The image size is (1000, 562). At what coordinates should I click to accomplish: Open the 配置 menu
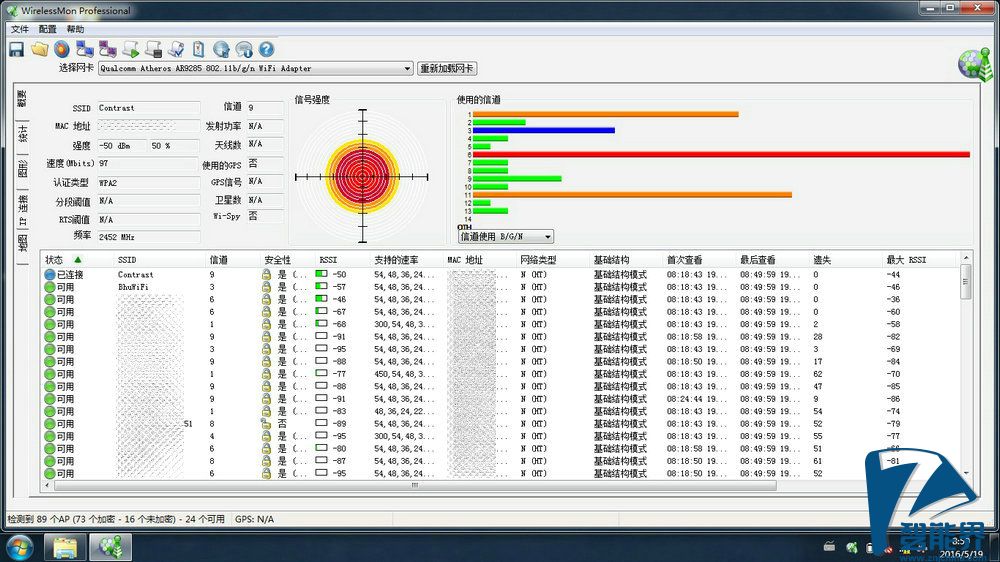tap(48, 29)
